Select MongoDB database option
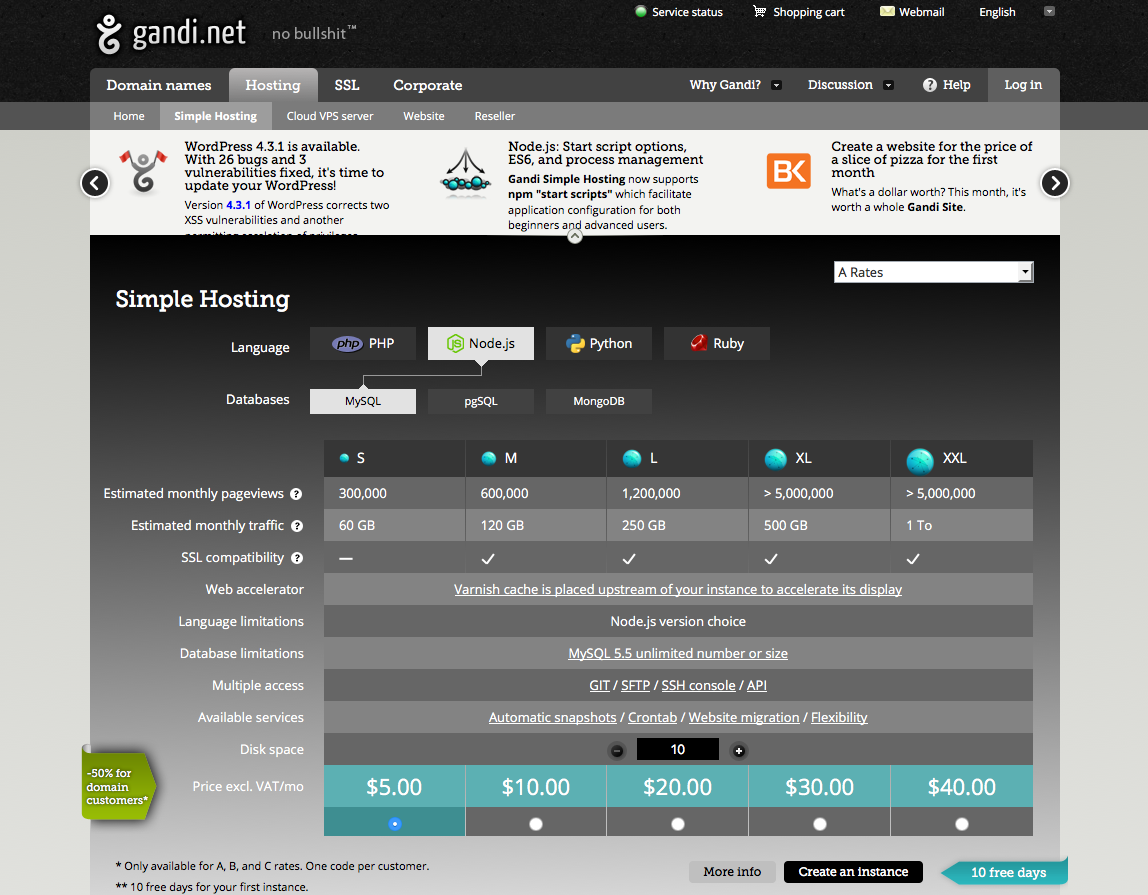Screen dimensions: 1148x895 click(x=599, y=401)
